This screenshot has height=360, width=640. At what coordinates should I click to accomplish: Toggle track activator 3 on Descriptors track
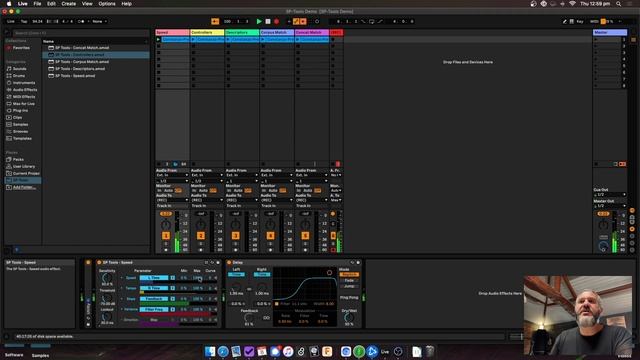236,236
